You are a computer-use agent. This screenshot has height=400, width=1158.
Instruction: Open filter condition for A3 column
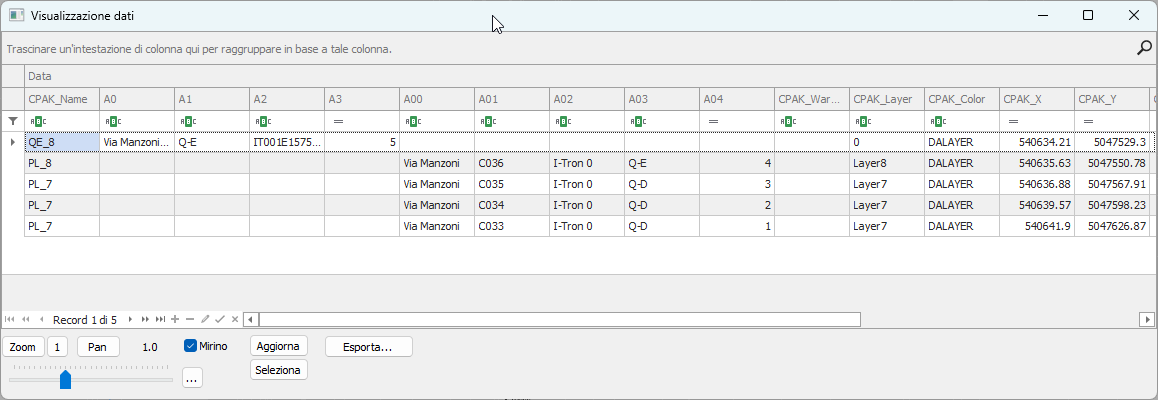(338, 121)
